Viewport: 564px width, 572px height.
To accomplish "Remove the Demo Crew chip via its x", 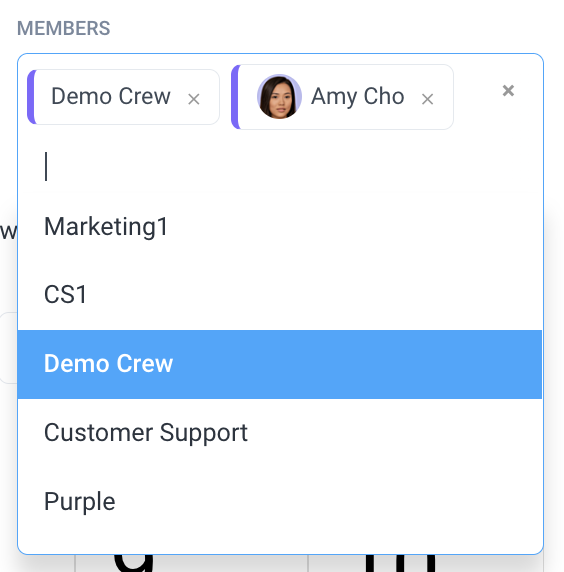I will [193, 99].
